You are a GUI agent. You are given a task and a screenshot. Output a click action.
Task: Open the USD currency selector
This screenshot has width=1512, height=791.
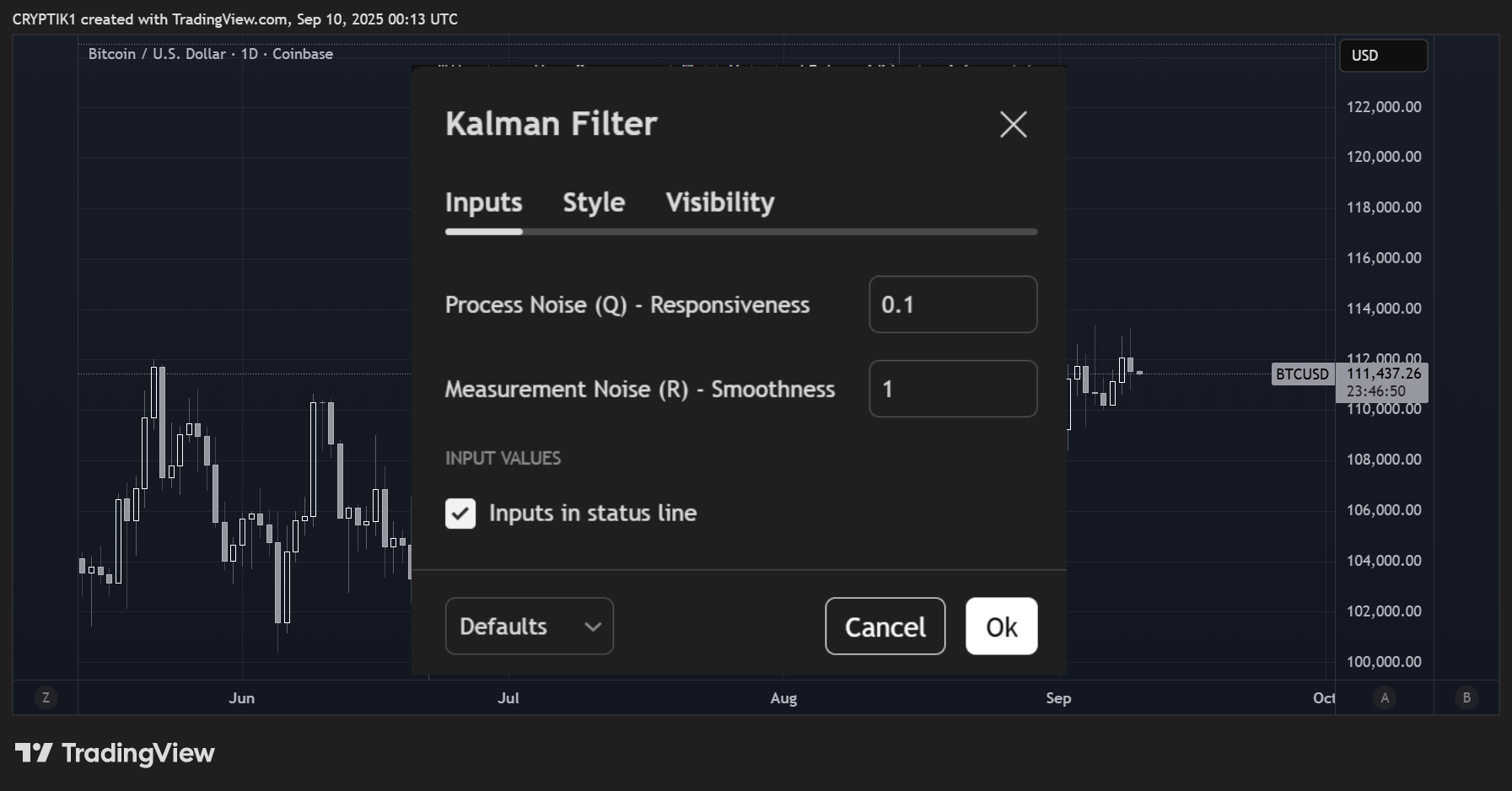1383,56
